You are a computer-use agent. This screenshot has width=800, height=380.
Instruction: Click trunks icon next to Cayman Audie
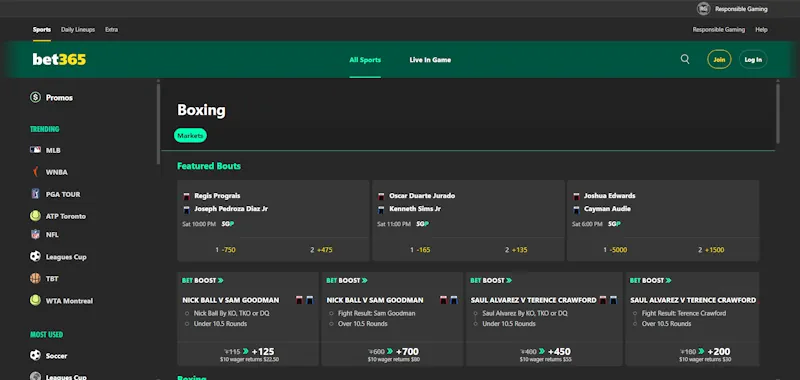click(576, 209)
